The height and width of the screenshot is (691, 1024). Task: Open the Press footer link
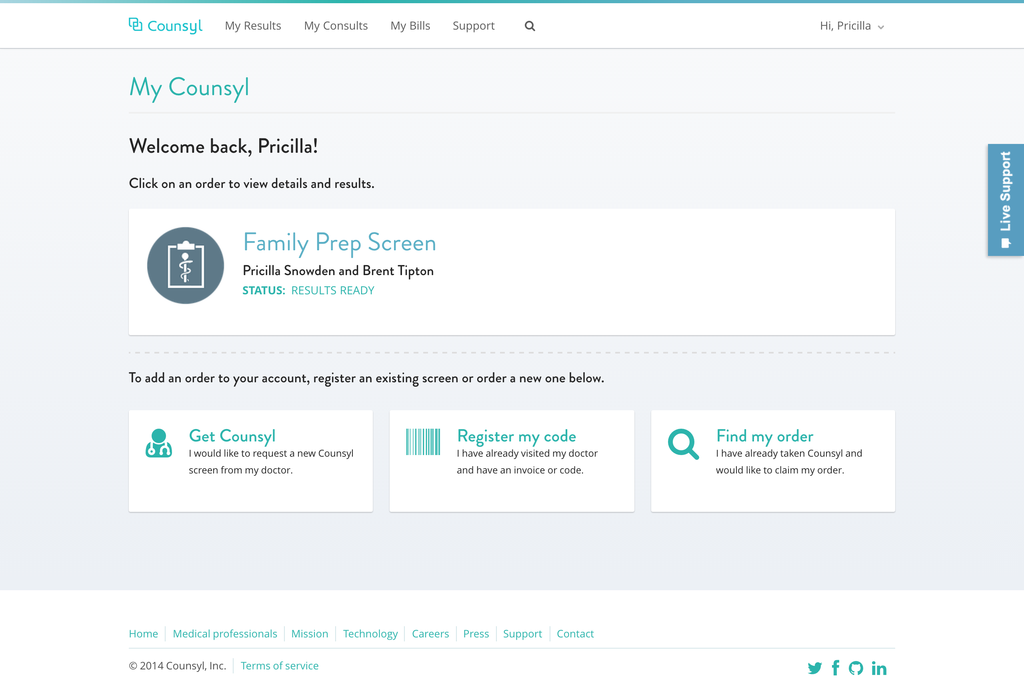point(476,634)
